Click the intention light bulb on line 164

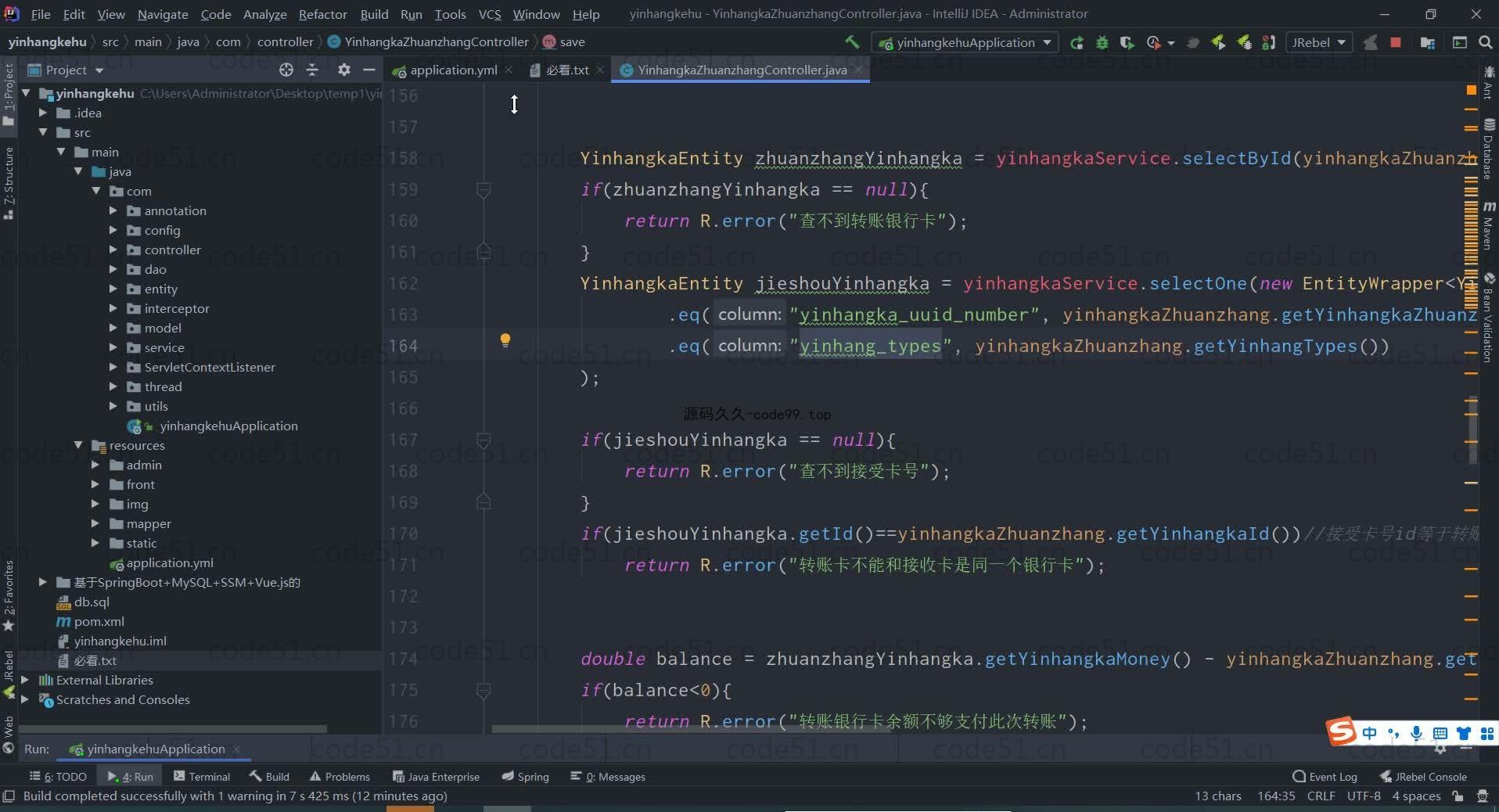click(x=505, y=340)
